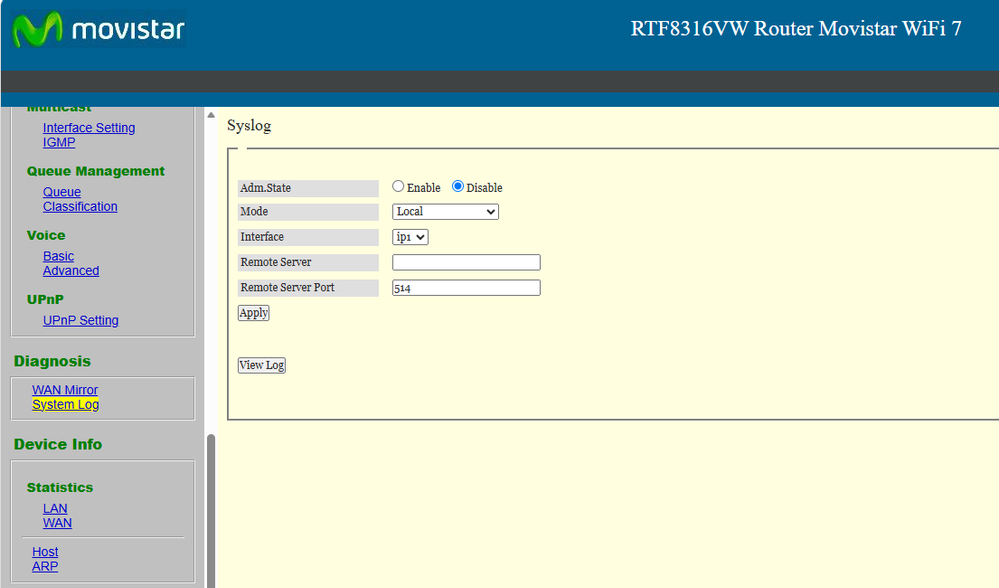Open the highlighted System Log link
999x588 pixels.
tap(66, 405)
